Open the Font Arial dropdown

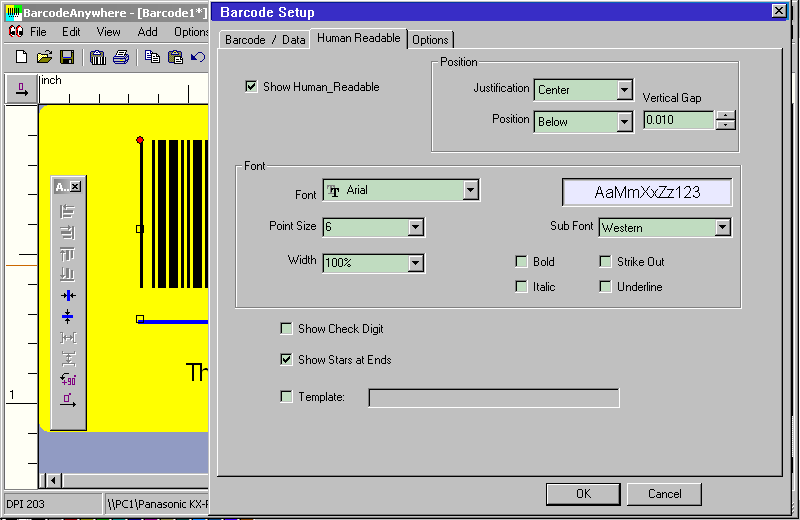470,190
